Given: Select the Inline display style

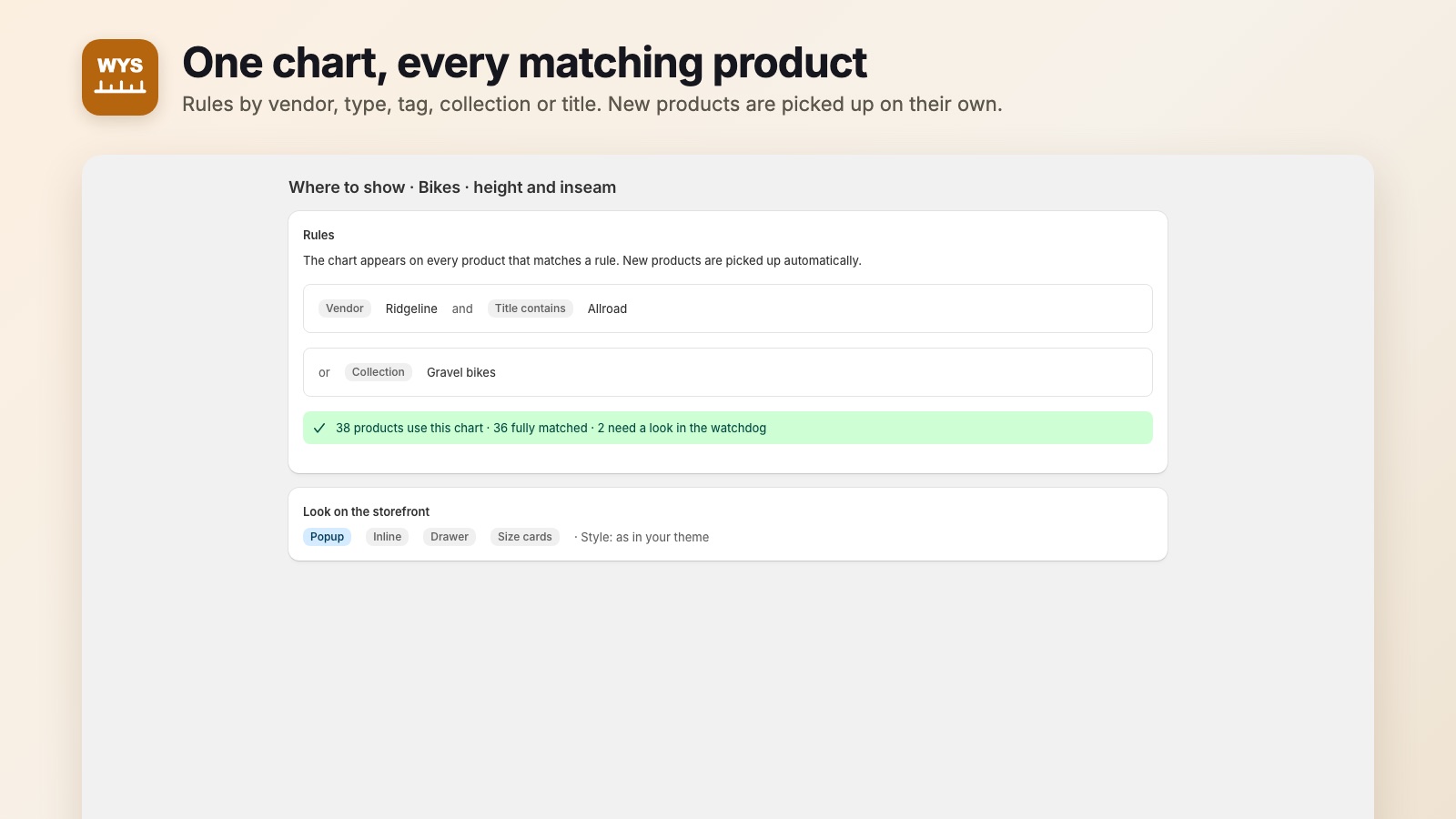Looking at the screenshot, I should [x=387, y=537].
